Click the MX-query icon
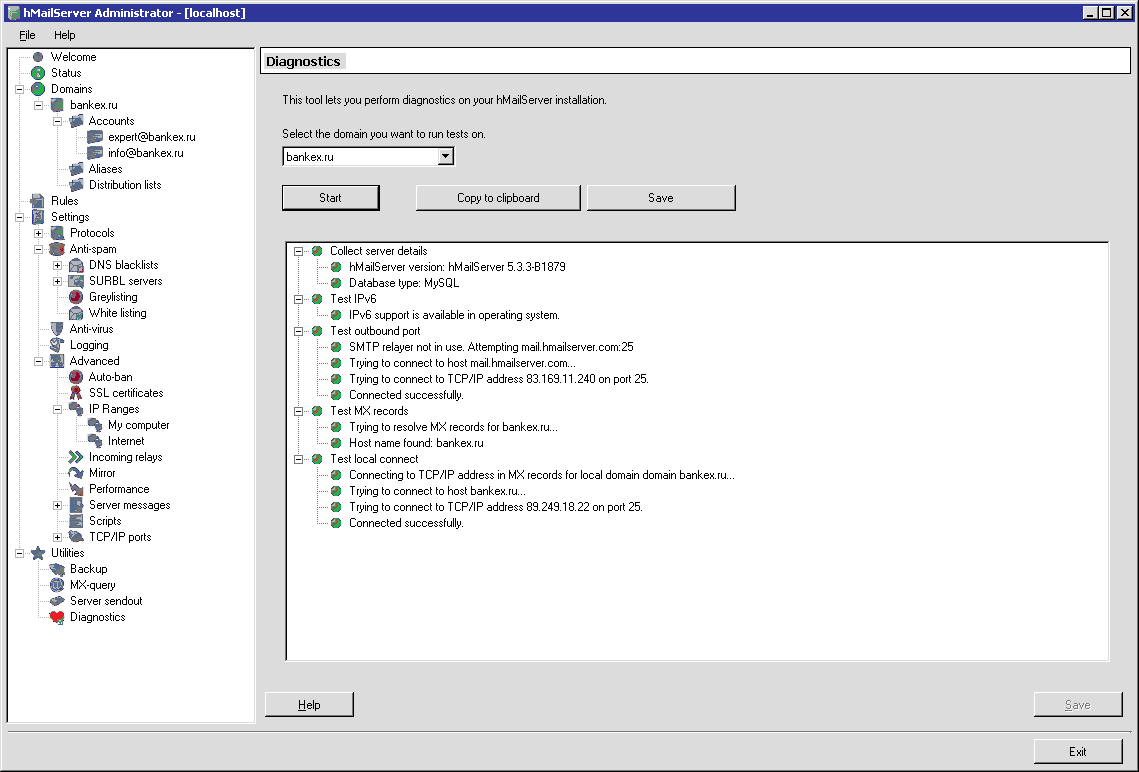The height and width of the screenshot is (772, 1139). pyautogui.click(x=57, y=584)
